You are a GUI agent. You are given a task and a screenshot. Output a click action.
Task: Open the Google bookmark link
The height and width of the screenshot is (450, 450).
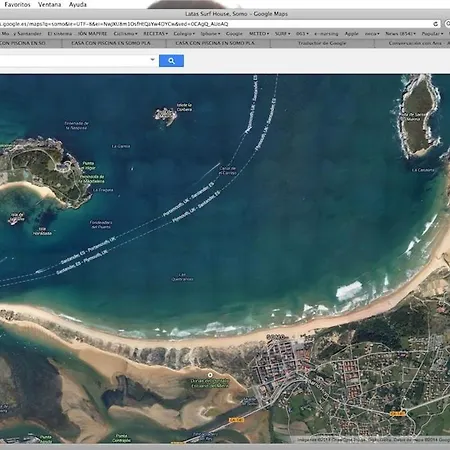[234, 34]
